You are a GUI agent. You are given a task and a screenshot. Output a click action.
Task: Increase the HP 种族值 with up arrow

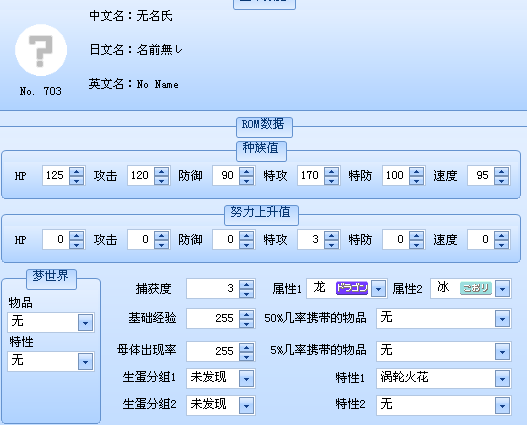77,171
